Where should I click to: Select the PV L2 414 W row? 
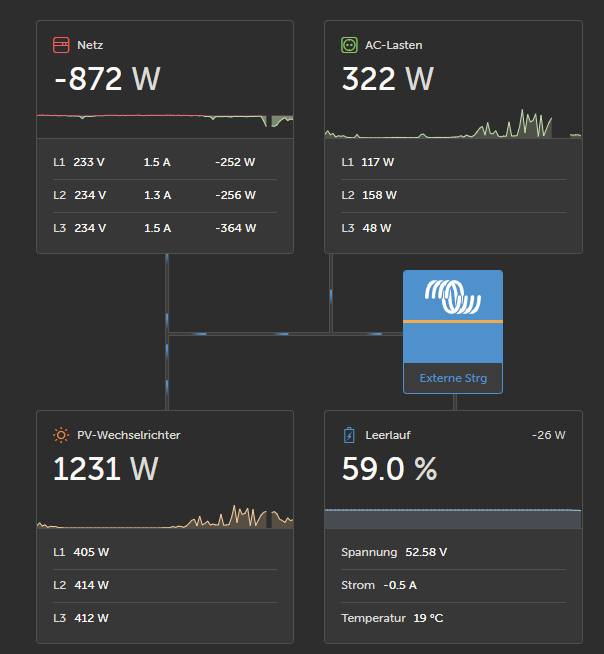(165, 585)
